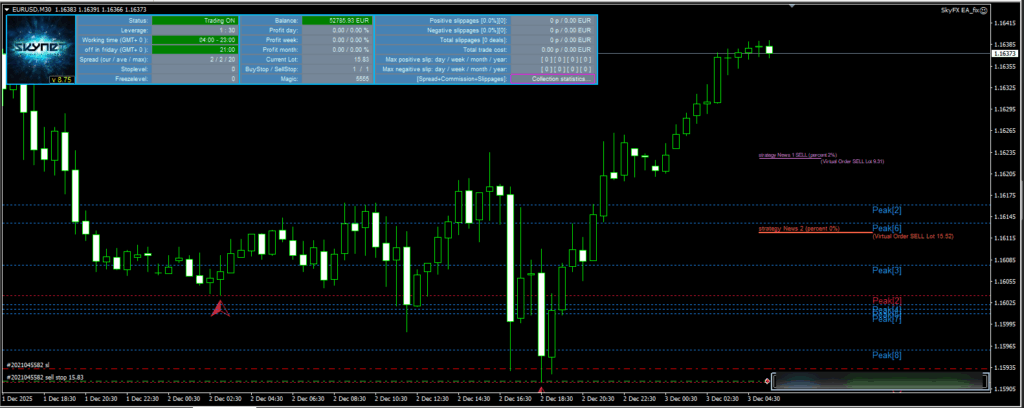Click the 04:00 - 23:00 working time field
The width and height of the screenshot is (1024, 408).
[191, 39]
